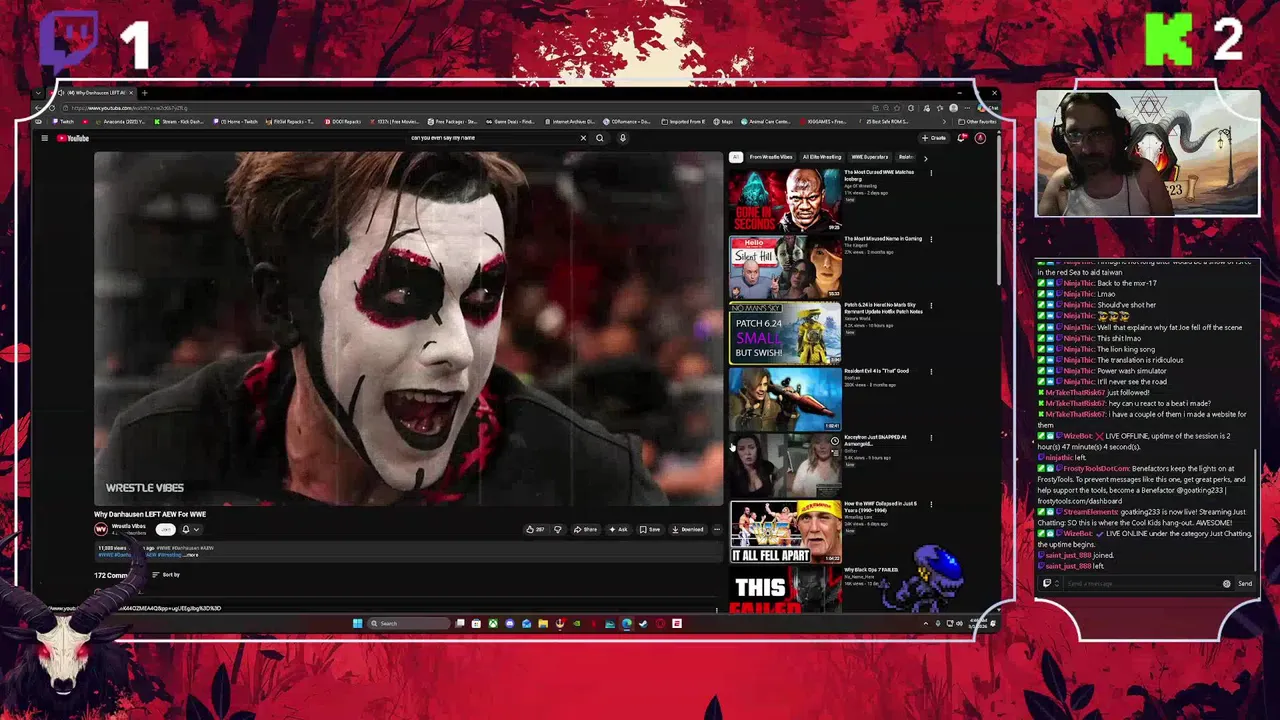The image size is (1280, 720).
Task: Open options for Patch 6.24 No Man's Sky video
Action: tap(931, 306)
